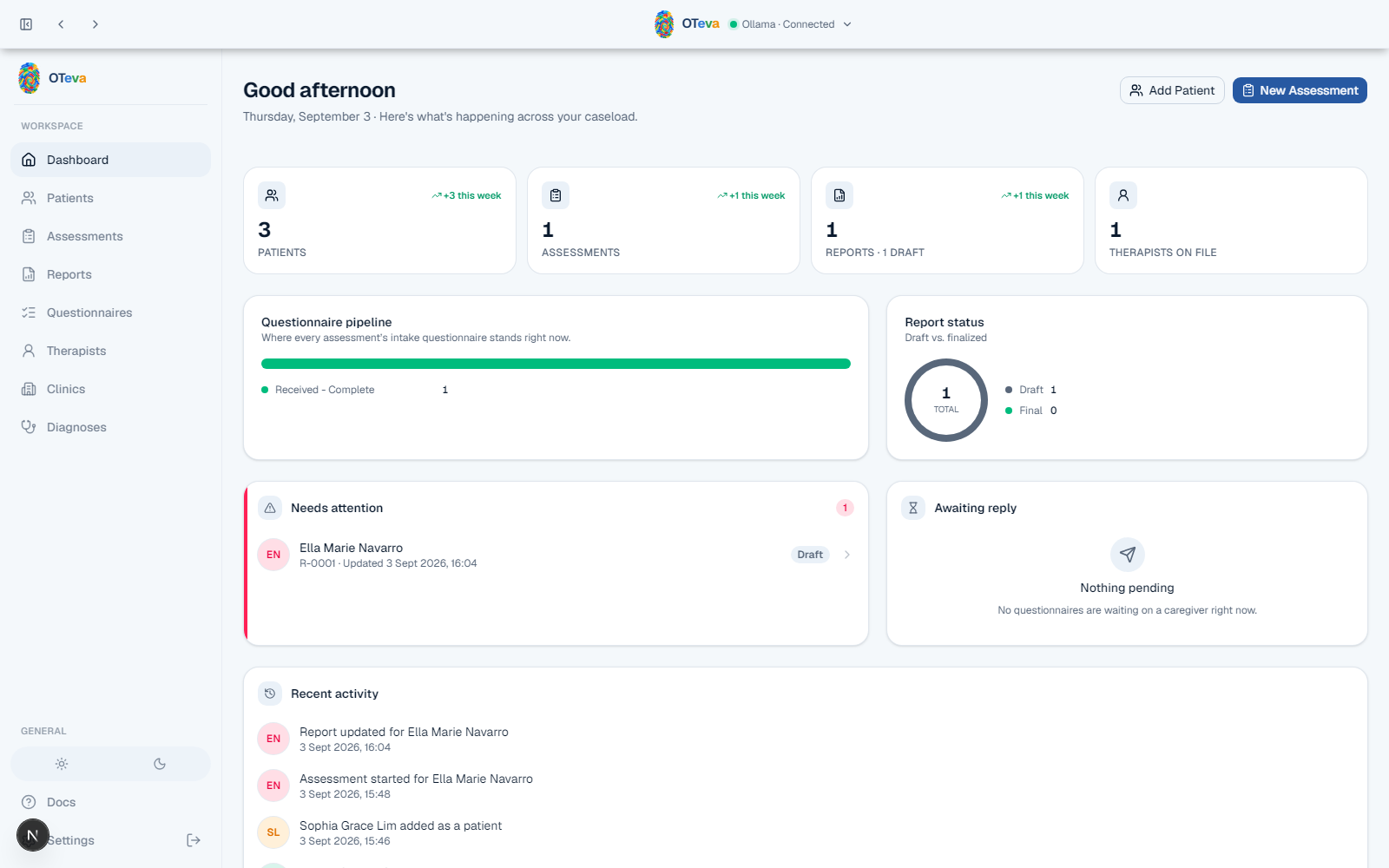
Task: Open Questionnaires in the sidebar
Action: [110, 312]
